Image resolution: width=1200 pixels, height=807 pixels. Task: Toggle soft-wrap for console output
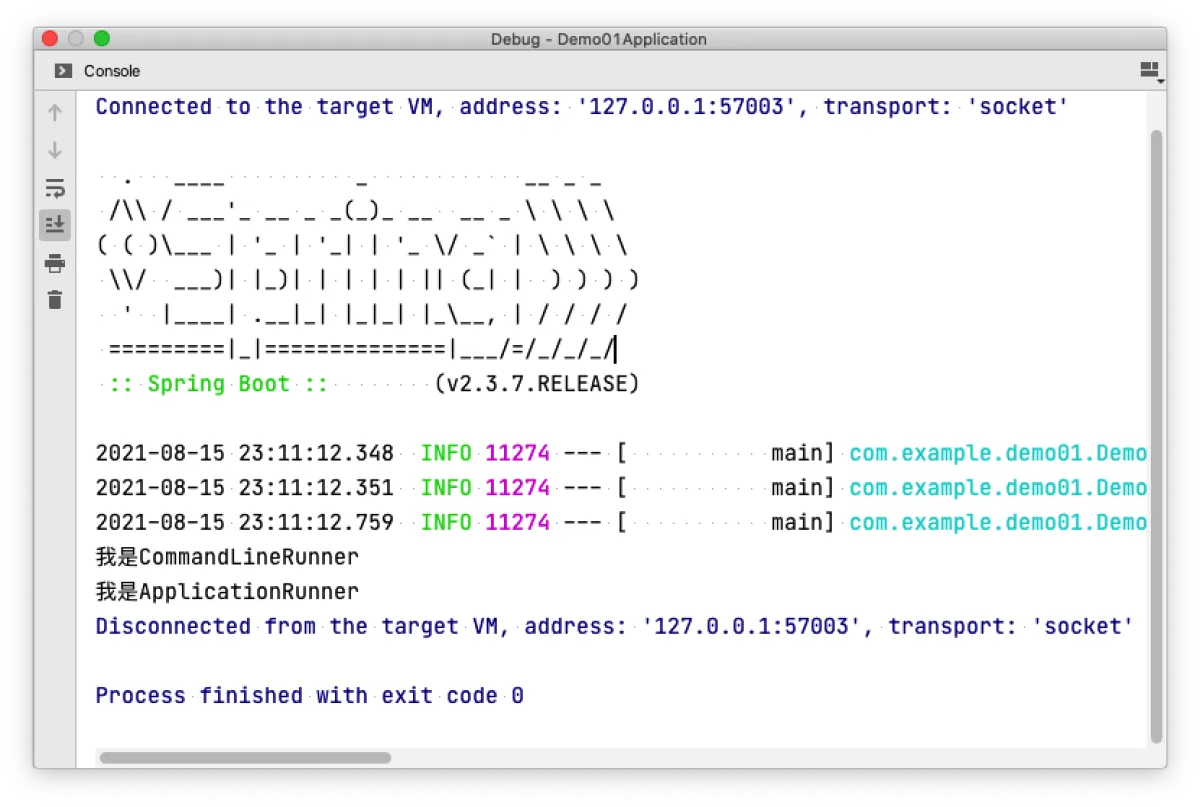pyautogui.click(x=55, y=188)
